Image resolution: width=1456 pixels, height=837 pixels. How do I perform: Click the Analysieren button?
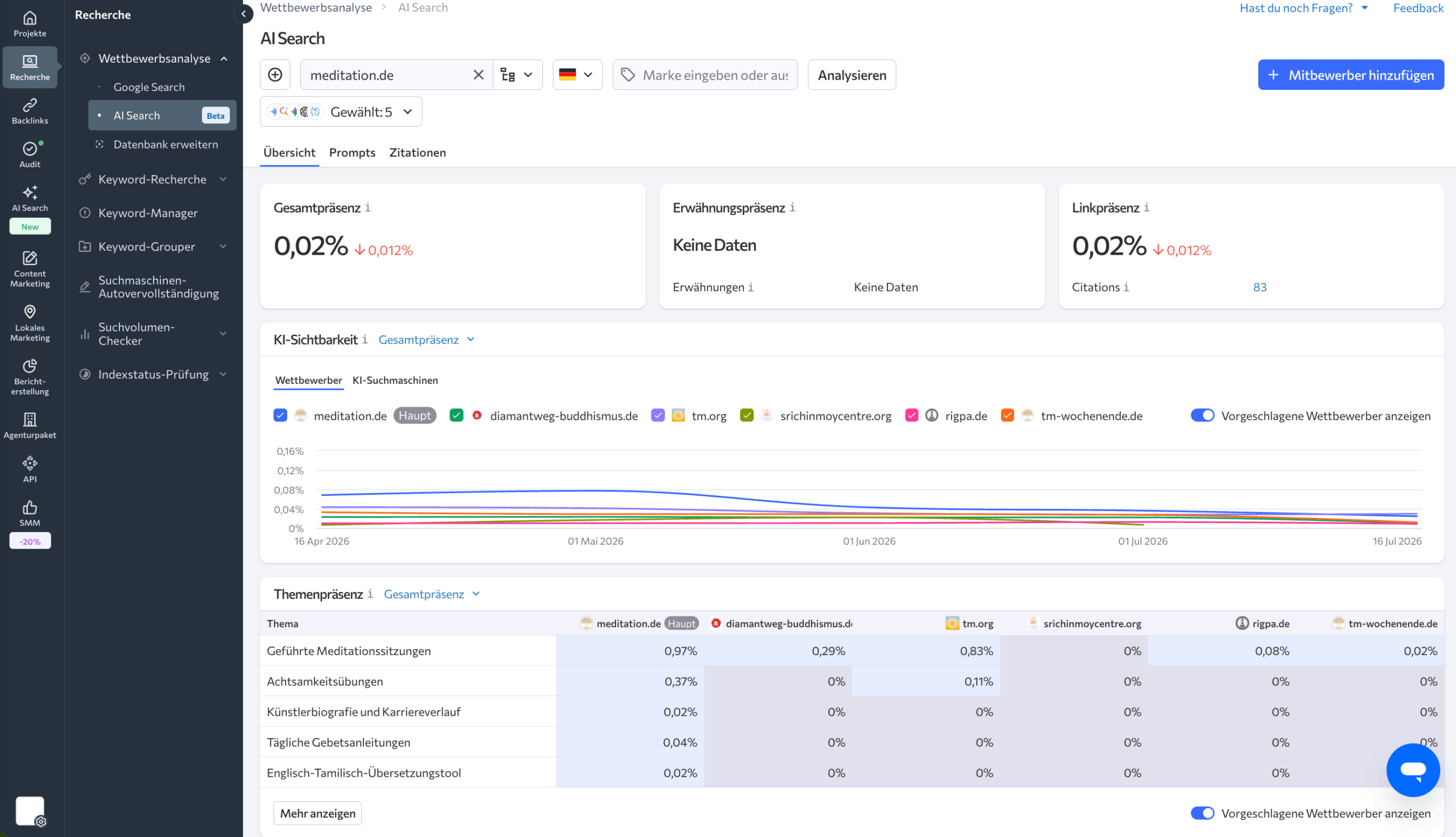tap(851, 74)
